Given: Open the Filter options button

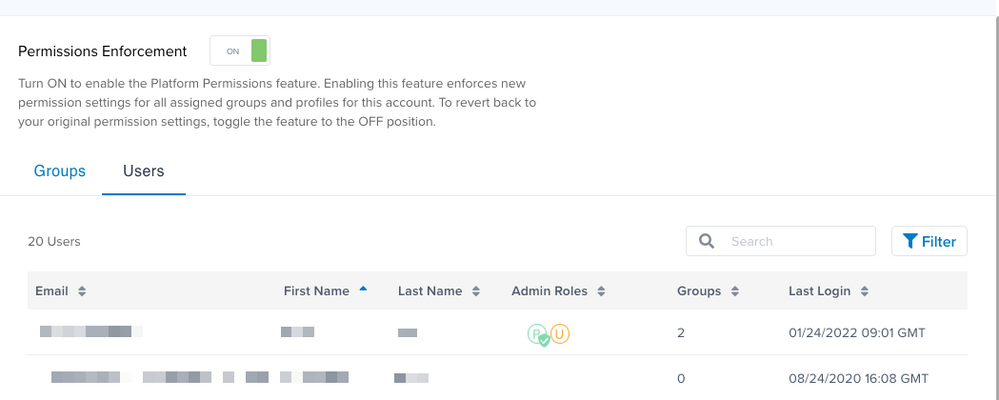Looking at the screenshot, I should (929, 241).
